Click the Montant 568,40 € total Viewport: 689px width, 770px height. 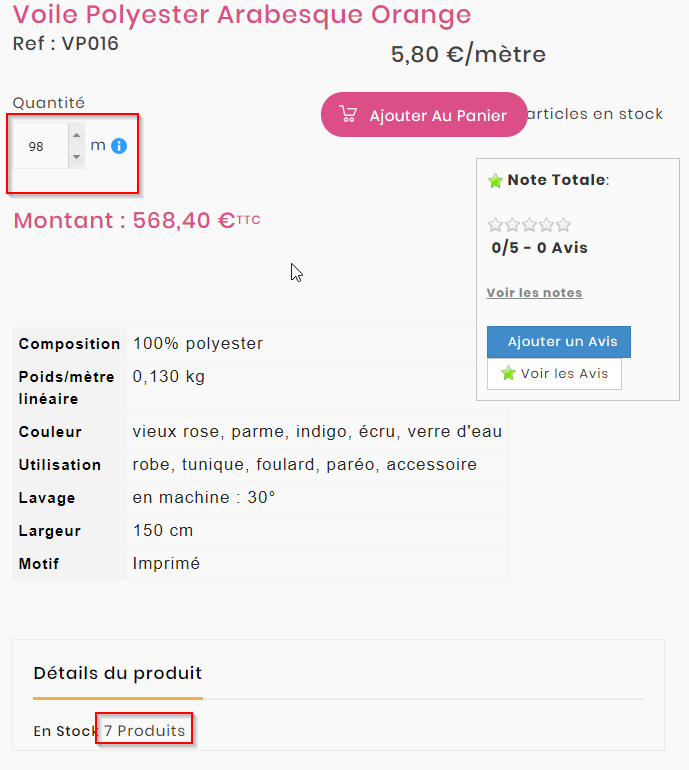point(137,220)
